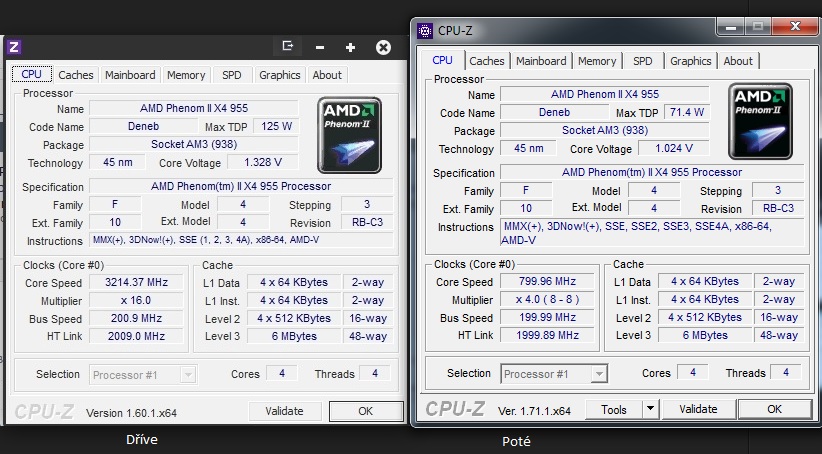Viewport: 822px width, 454px height.
Task: Click Core Speed value 3214.37 MHz
Action: point(136,282)
